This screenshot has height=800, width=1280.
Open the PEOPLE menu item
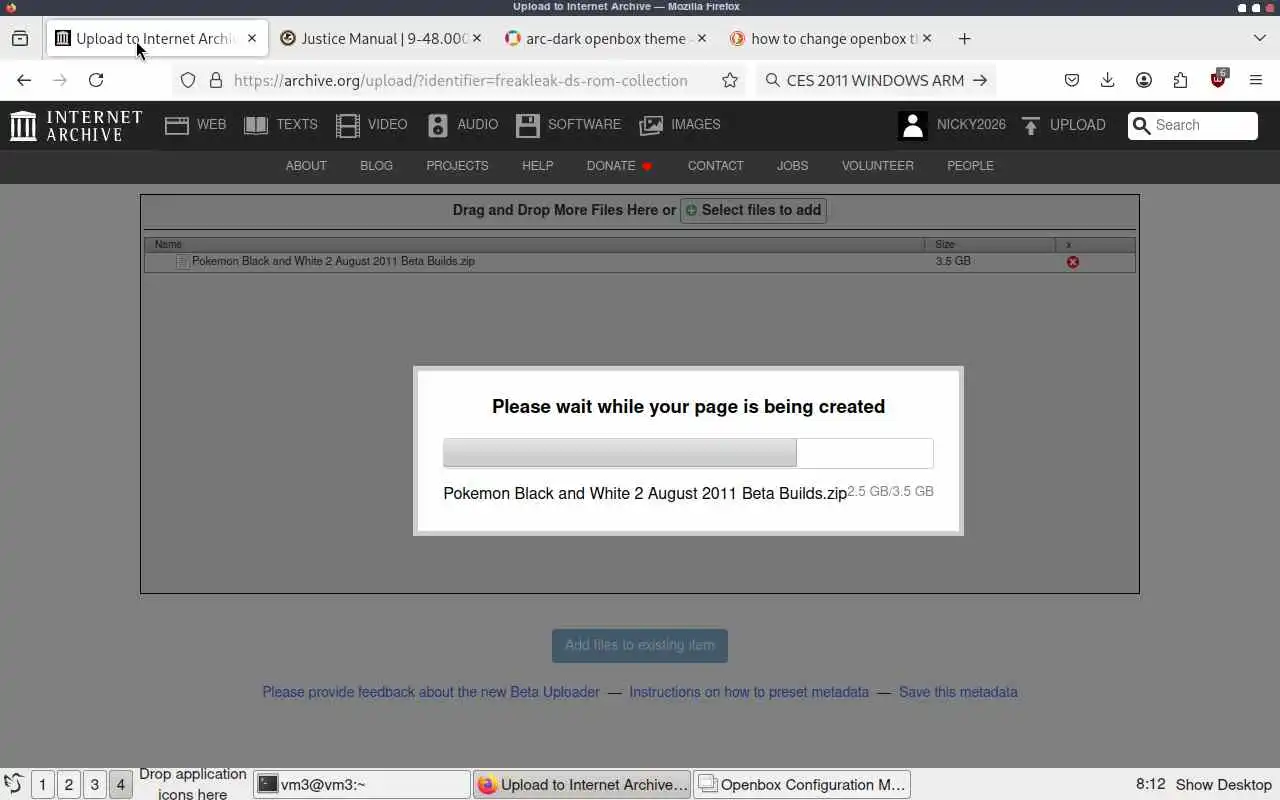click(970, 166)
